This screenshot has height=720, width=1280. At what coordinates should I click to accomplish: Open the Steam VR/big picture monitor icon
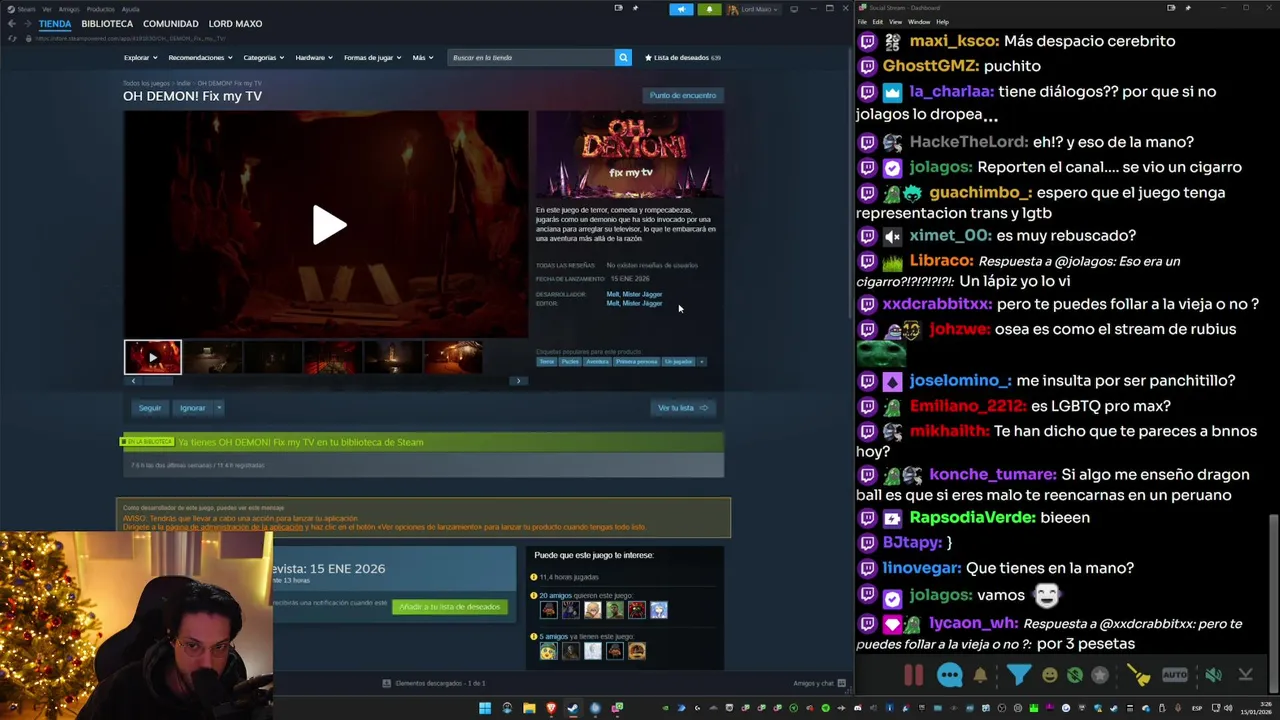point(794,9)
